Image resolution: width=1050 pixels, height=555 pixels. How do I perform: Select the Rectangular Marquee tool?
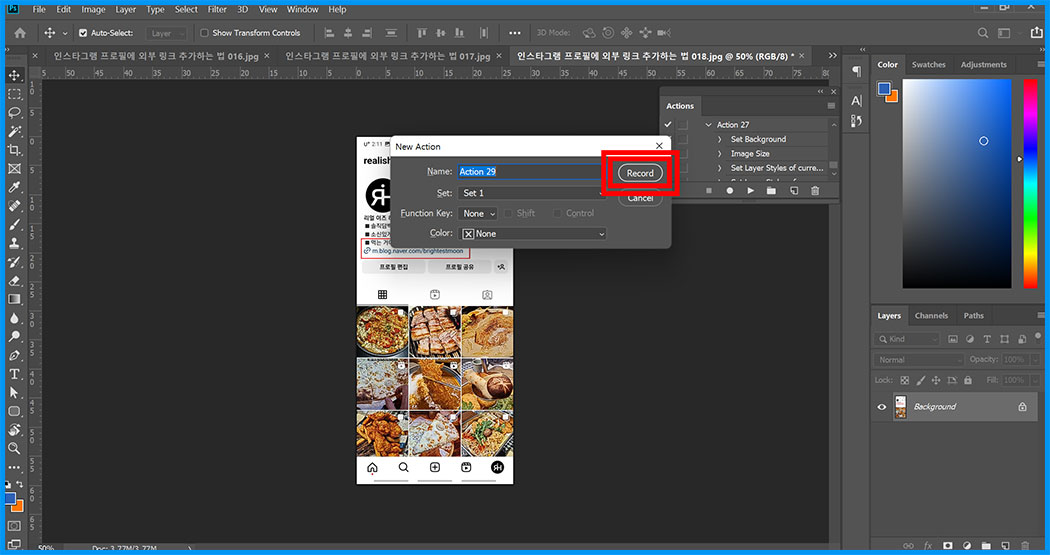[14, 94]
